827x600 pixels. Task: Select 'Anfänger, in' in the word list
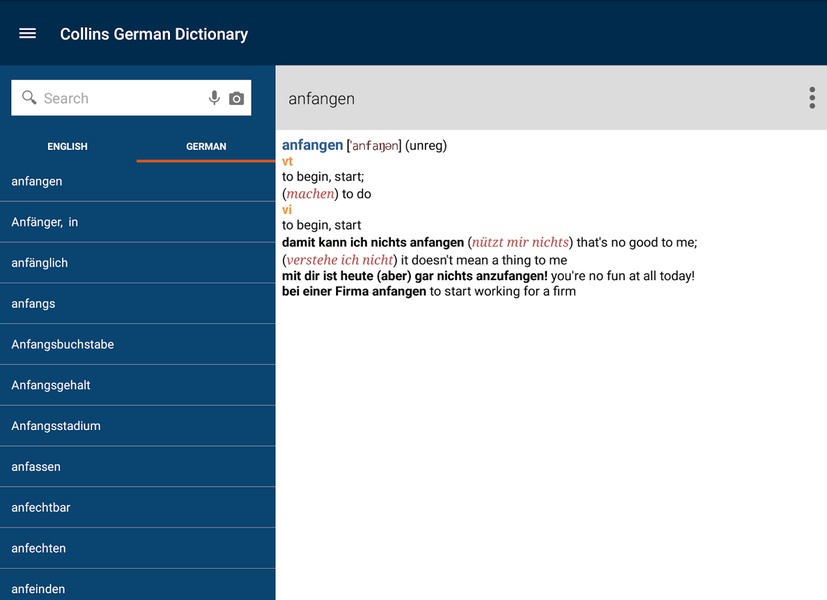[138, 222]
